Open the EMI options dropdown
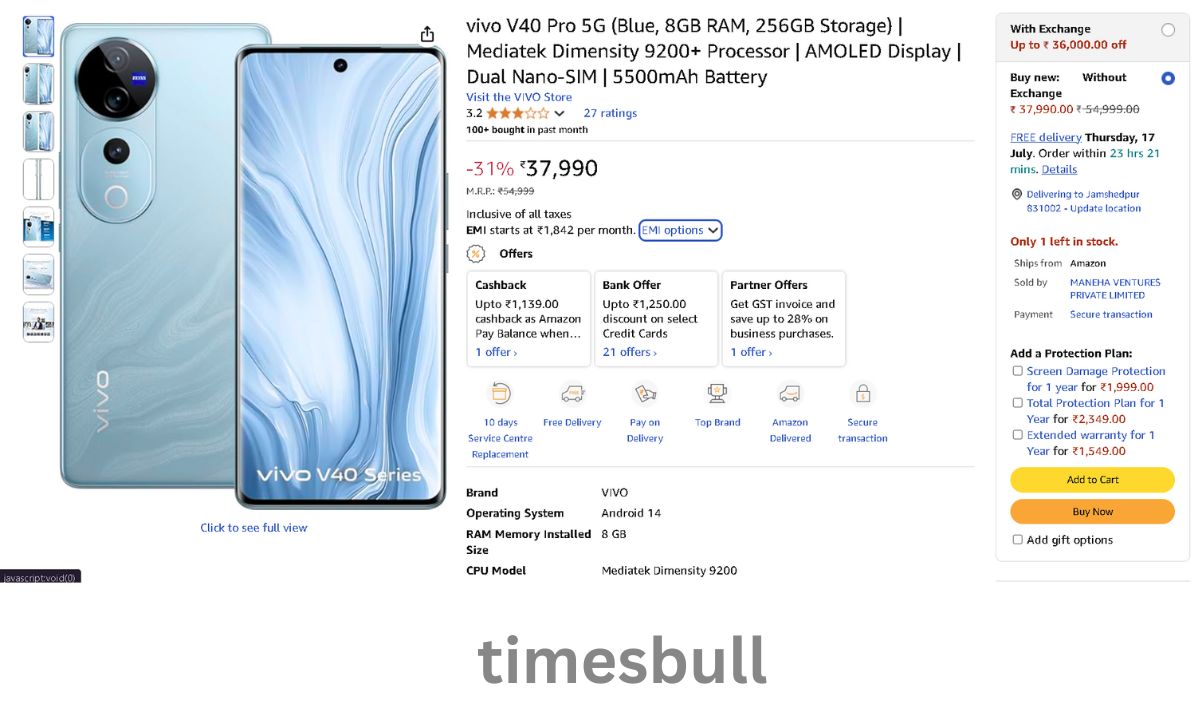Image resolution: width=1200 pixels, height=720 pixels. pyautogui.click(x=680, y=230)
